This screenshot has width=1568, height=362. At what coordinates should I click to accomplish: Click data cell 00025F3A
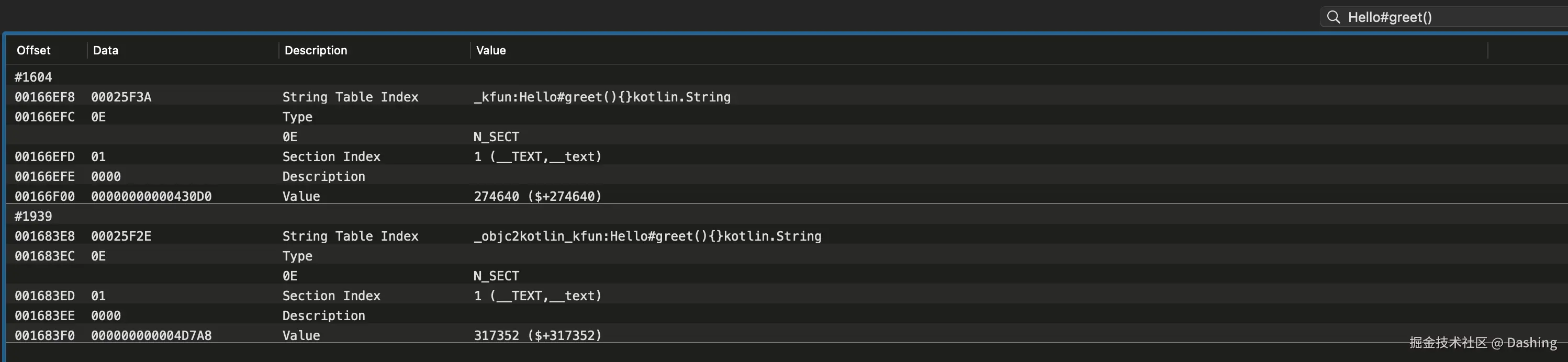click(x=121, y=97)
